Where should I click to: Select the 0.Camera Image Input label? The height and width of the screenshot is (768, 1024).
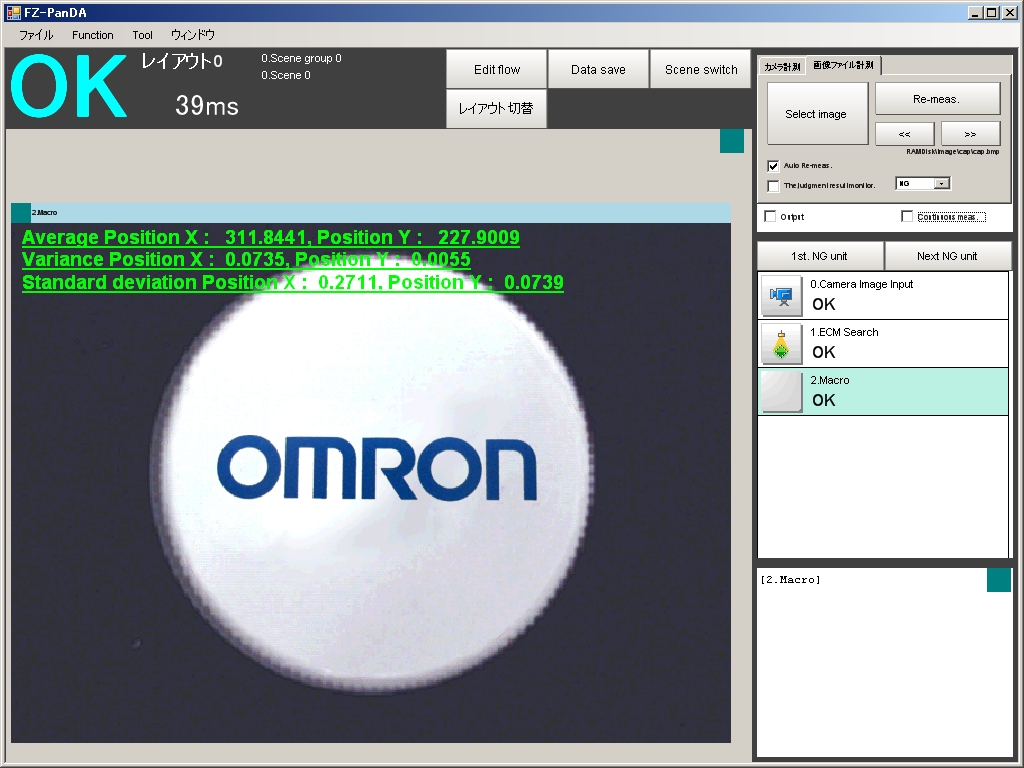tap(861, 284)
